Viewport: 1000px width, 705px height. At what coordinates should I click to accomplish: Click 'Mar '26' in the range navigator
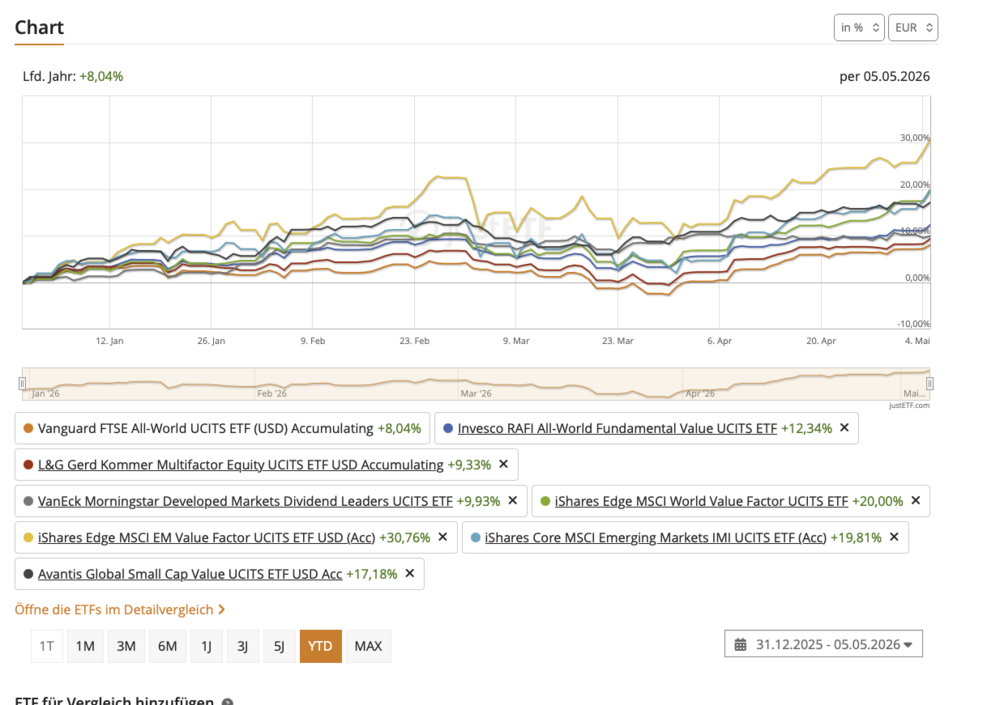[x=476, y=394]
